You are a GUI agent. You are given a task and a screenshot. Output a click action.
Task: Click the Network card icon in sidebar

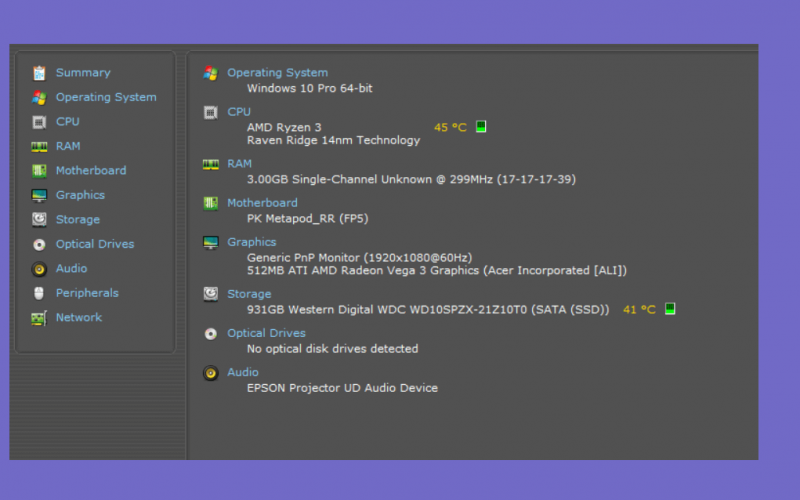point(39,318)
